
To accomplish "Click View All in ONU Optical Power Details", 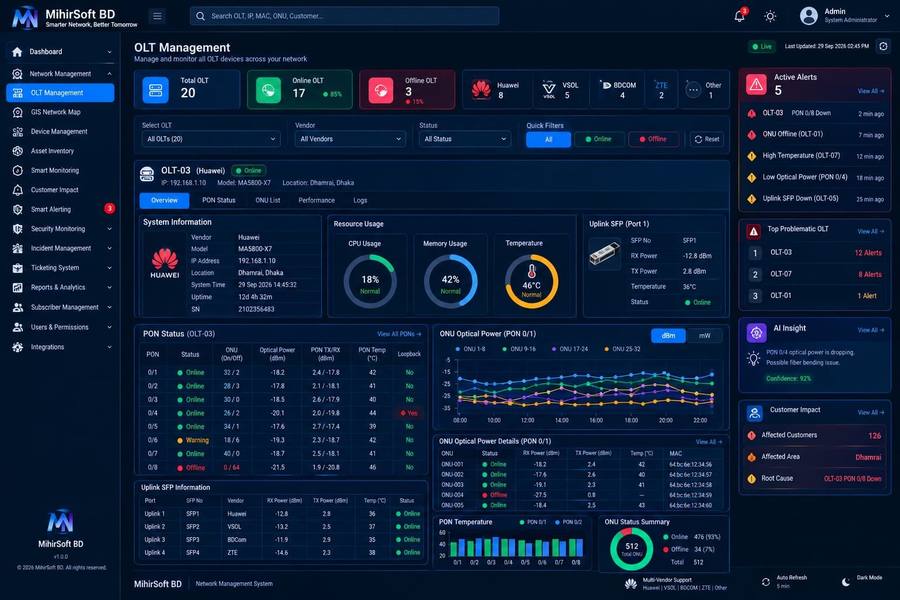I will [709, 442].
